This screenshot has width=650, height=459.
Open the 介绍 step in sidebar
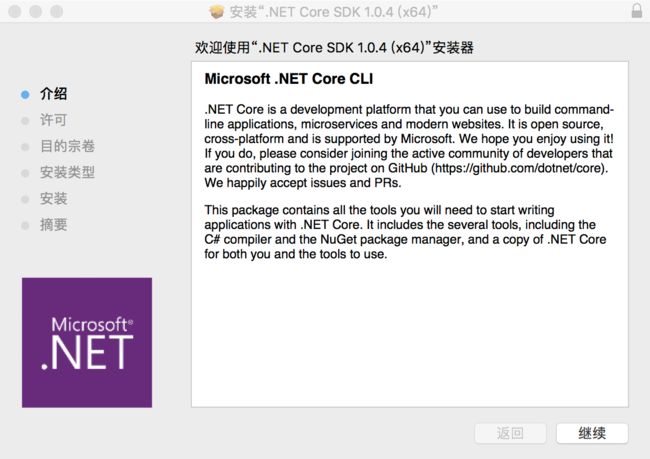tap(53, 94)
